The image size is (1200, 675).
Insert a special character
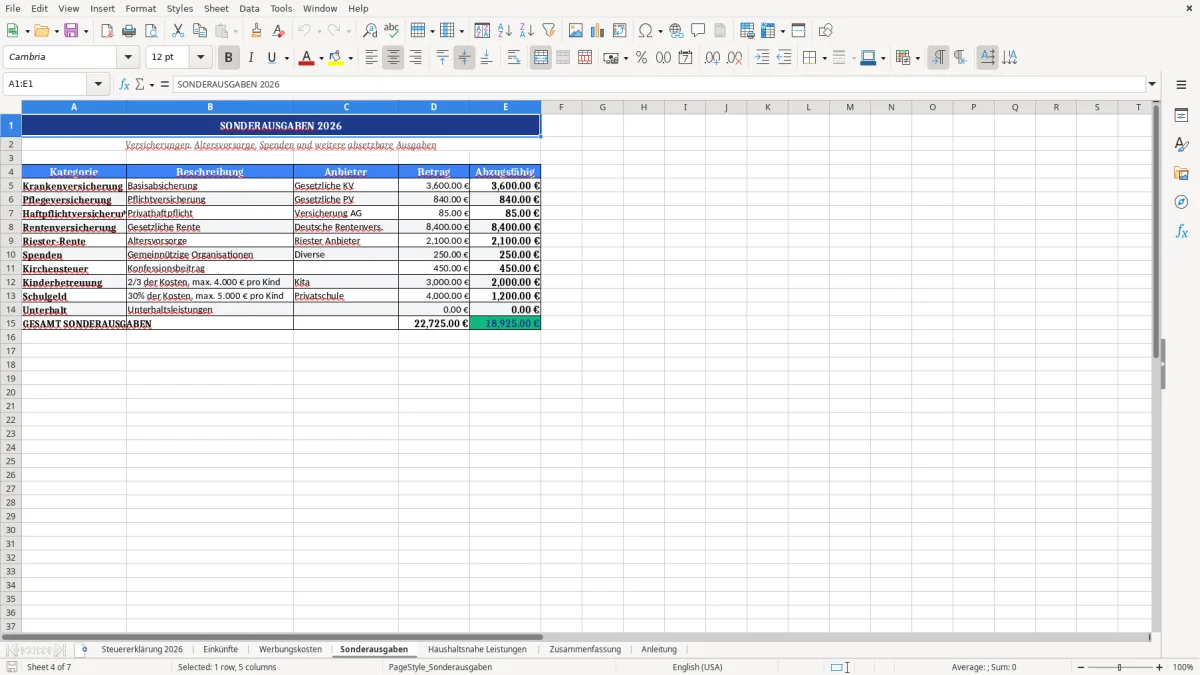click(x=645, y=30)
